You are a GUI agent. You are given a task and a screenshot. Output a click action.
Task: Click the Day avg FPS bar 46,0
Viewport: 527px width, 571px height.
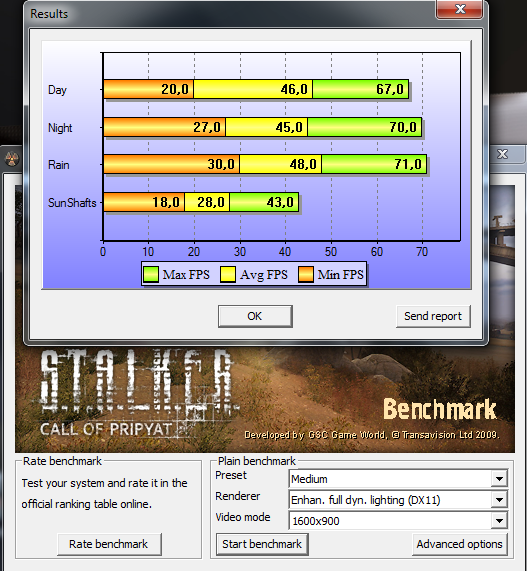pyautogui.click(x=253, y=89)
